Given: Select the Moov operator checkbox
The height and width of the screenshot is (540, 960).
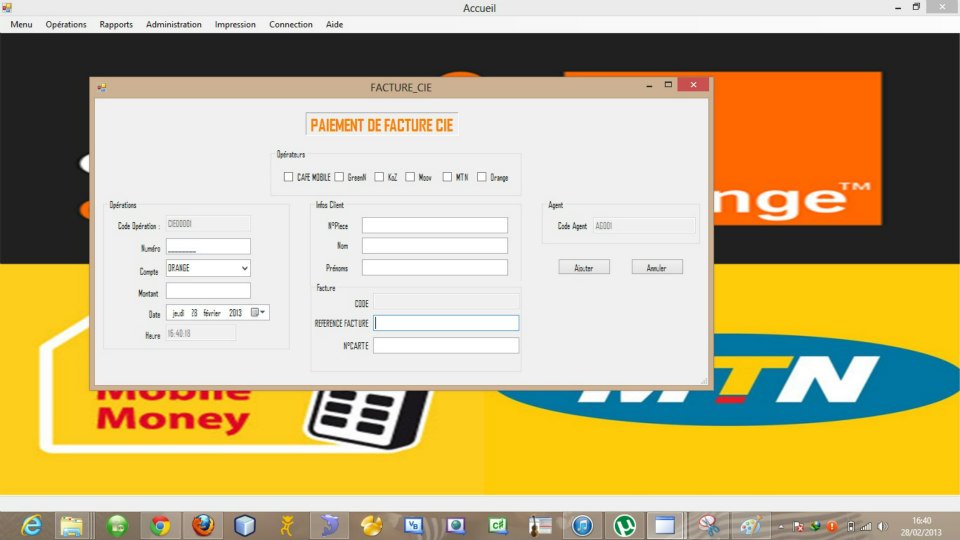Looking at the screenshot, I should [410, 177].
